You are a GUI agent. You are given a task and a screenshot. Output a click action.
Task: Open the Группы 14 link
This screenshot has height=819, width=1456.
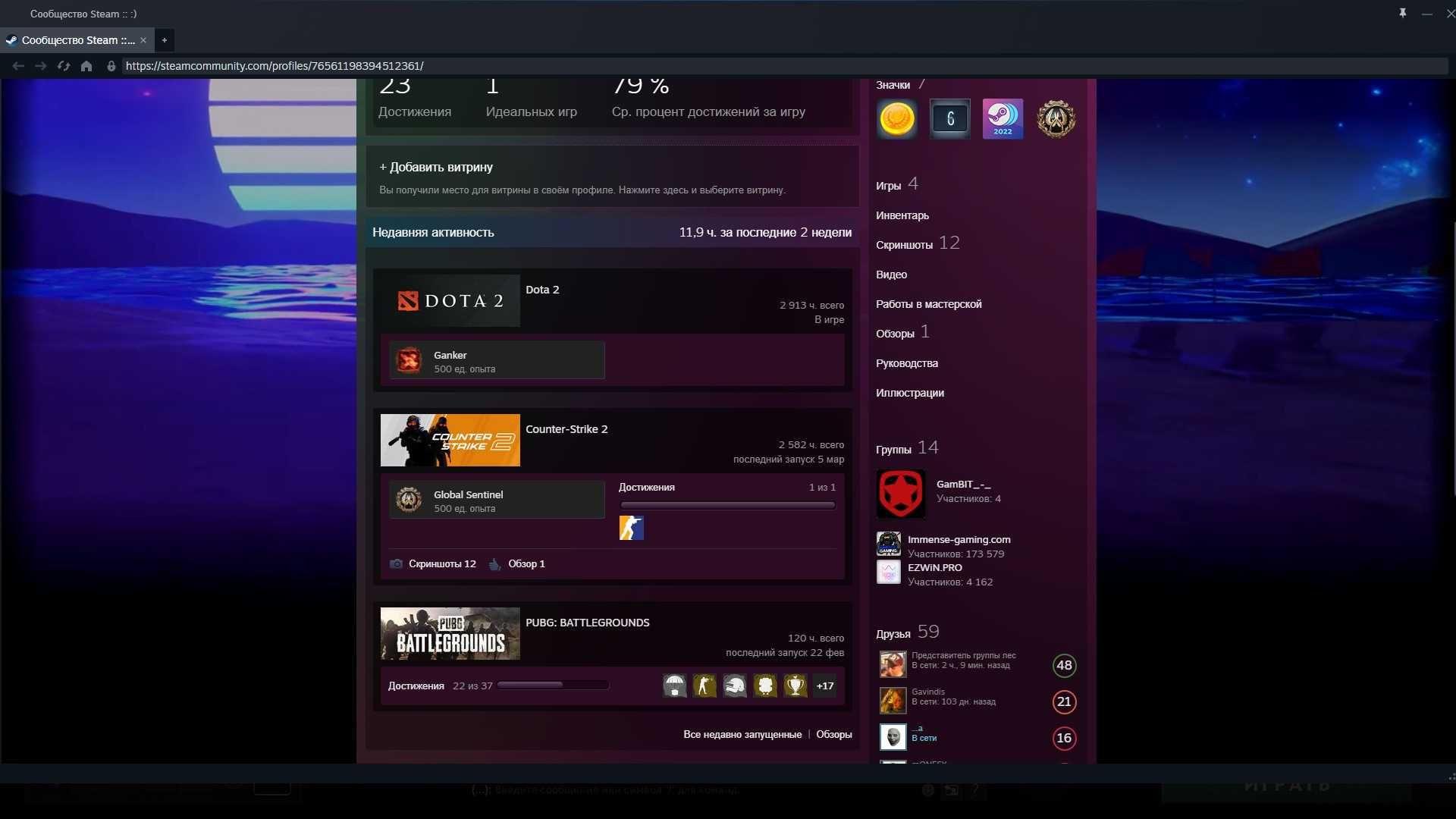(907, 448)
